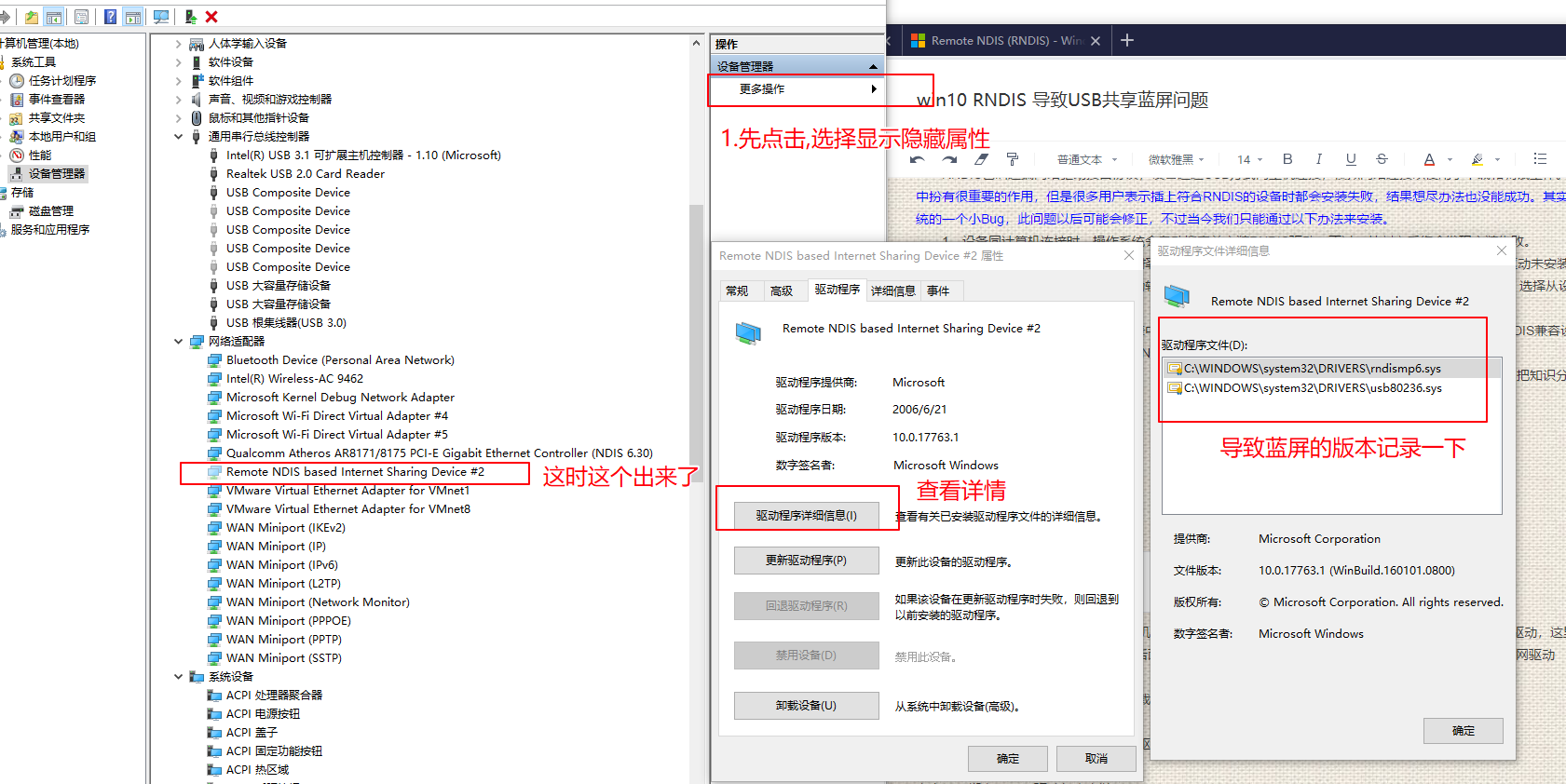
Task: Toggle Bold formatting in the editor
Action: pyautogui.click(x=1287, y=159)
